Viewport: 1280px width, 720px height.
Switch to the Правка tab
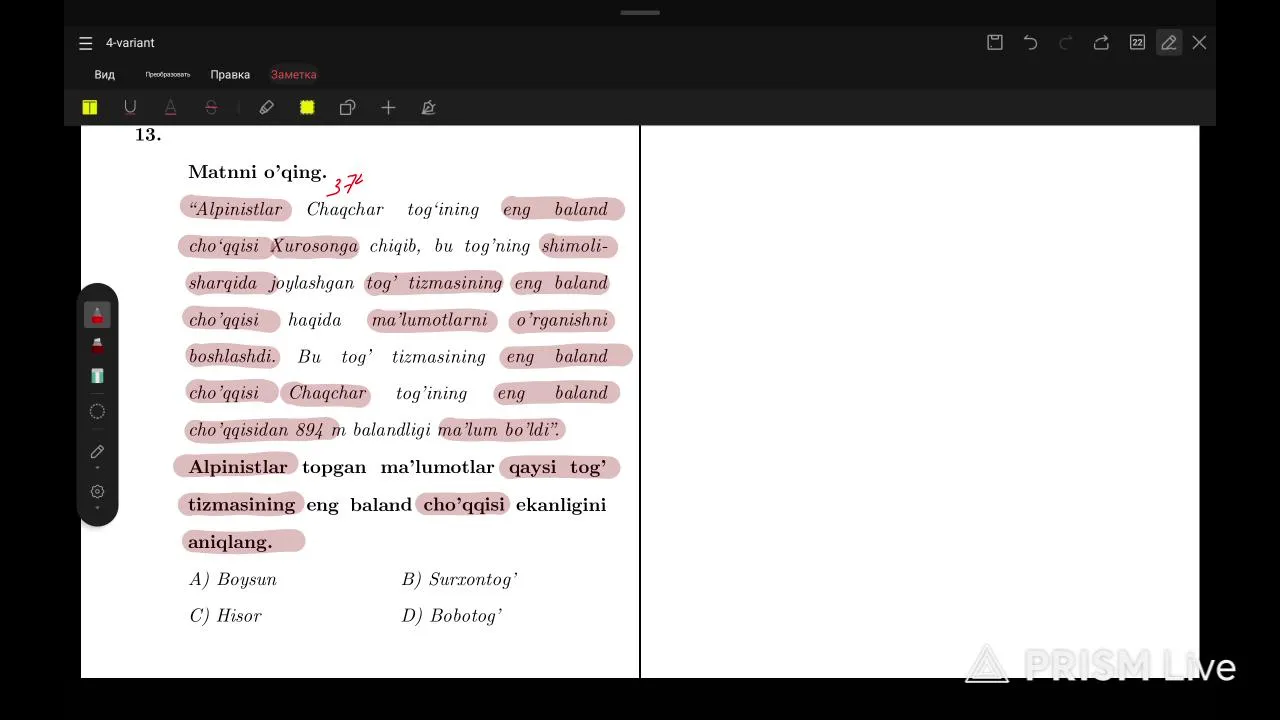[230, 75]
